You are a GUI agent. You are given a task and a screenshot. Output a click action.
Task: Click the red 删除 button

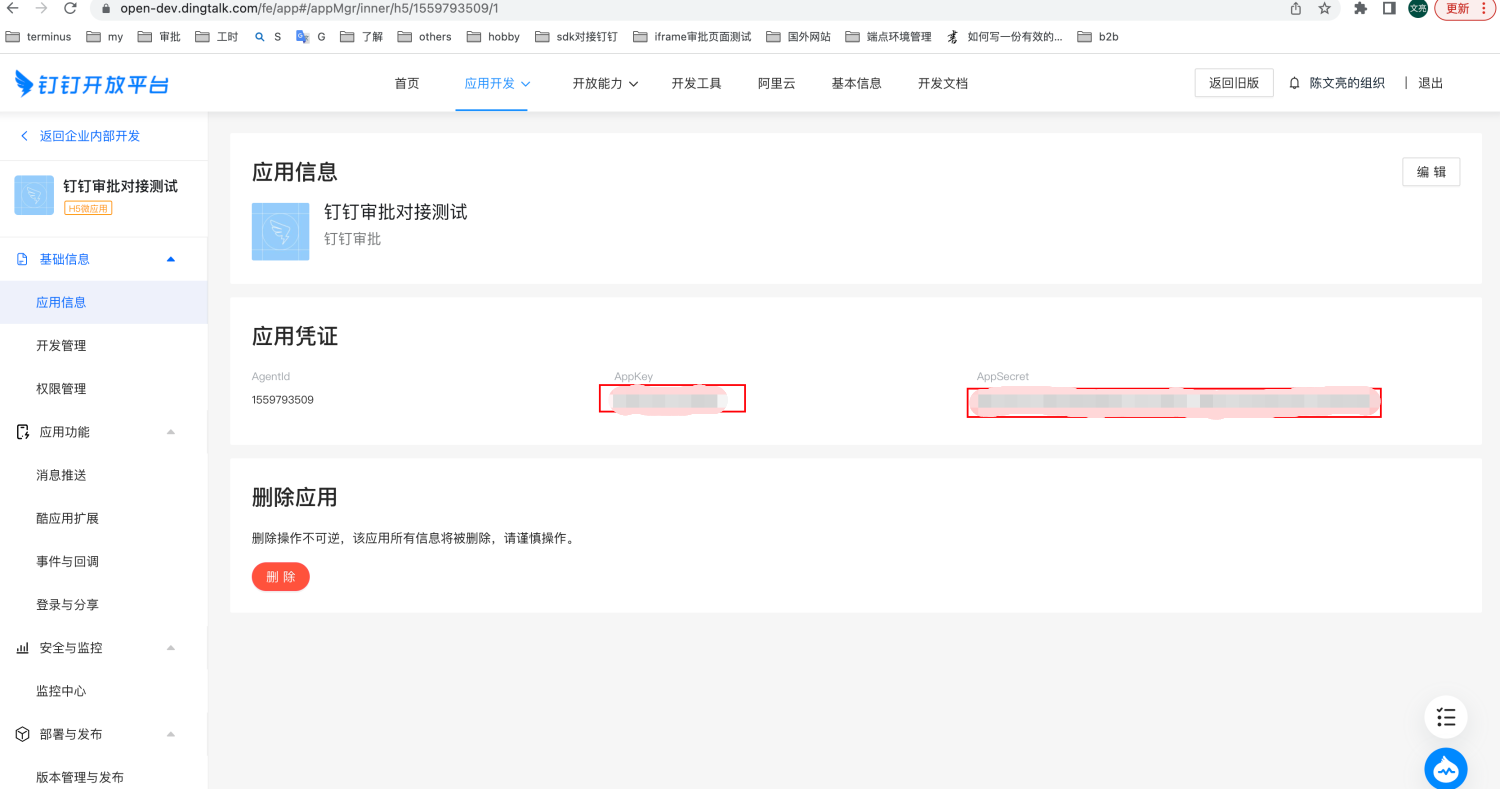pos(281,577)
